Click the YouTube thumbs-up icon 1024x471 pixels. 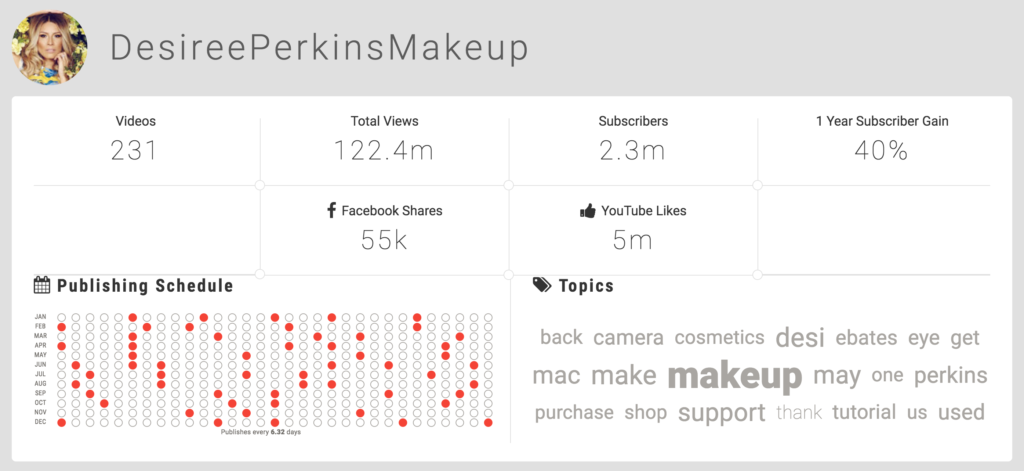588,211
